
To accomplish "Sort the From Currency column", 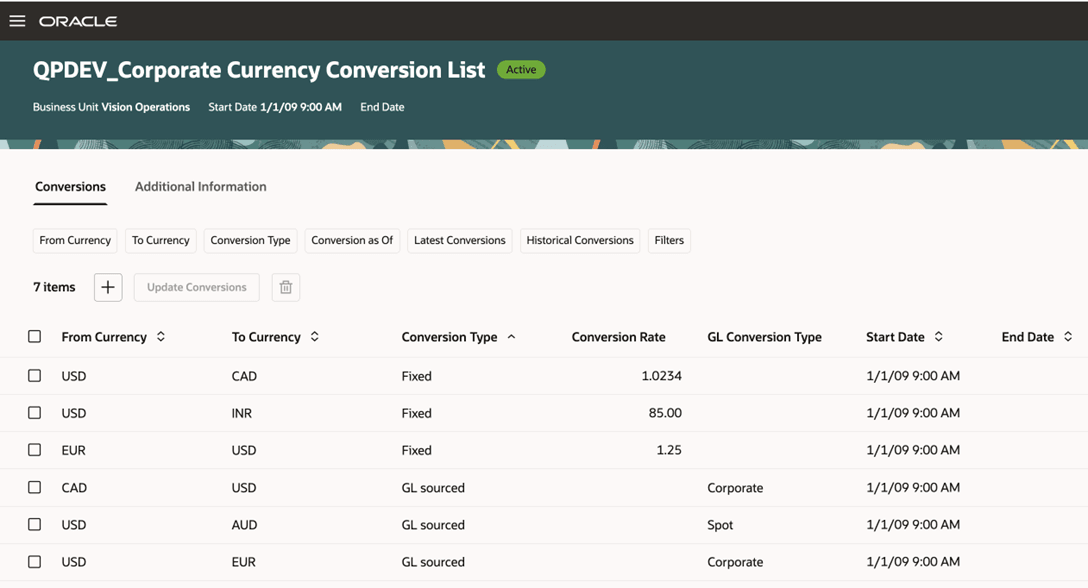I will pos(160,337).
